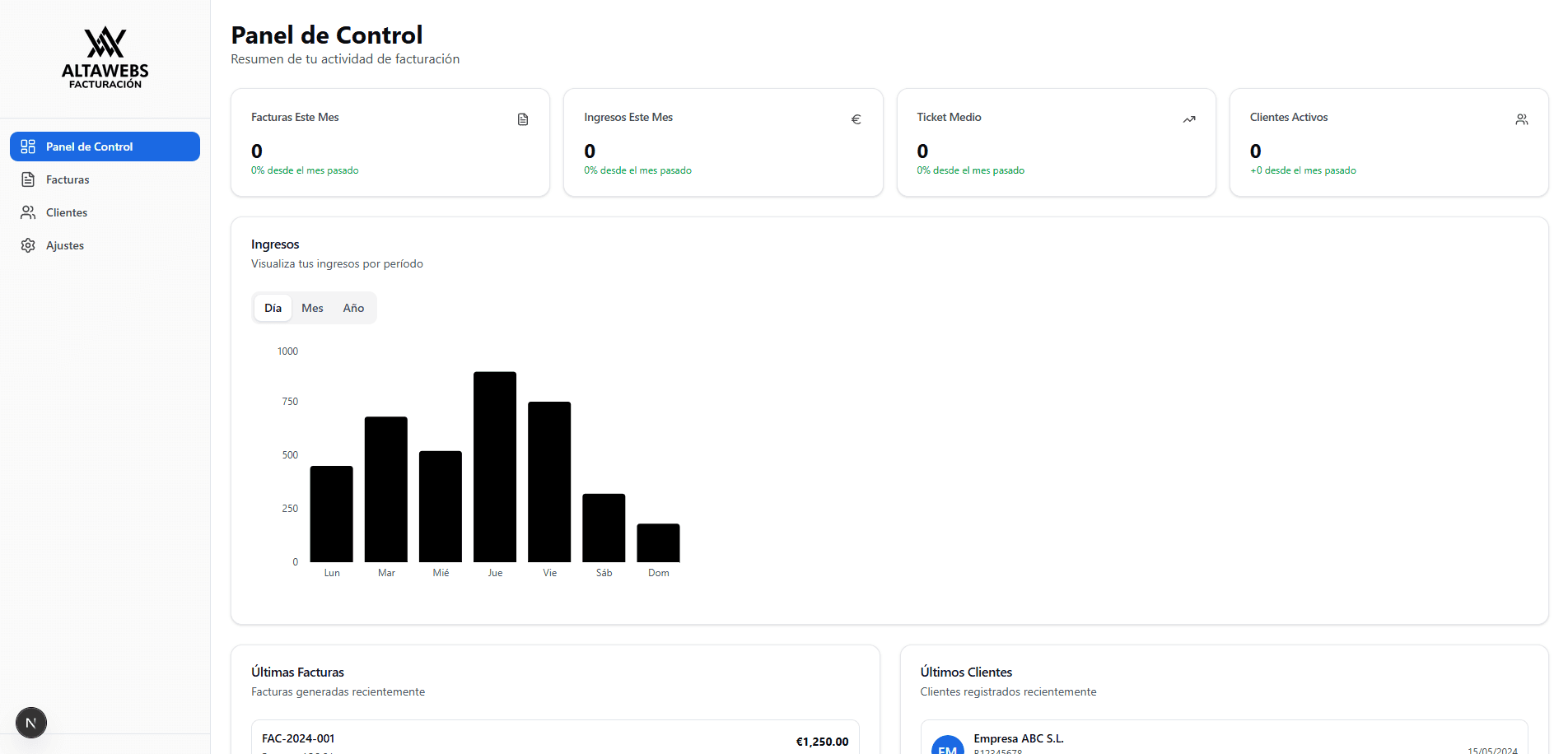This screenshot has width=1568, height=754.
Task: Click the trend arrow icon on Ticket Medio card
Action: tap(1188, 119)
